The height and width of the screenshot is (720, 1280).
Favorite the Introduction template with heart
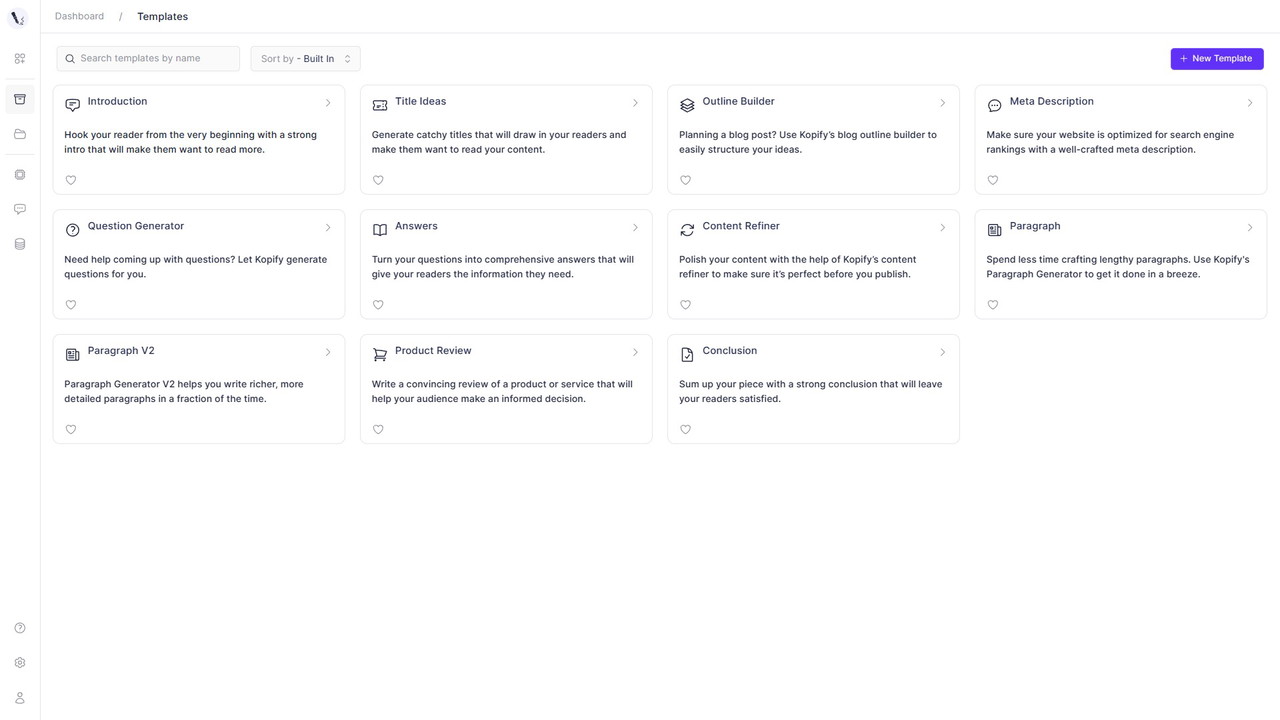pyautogui.click(x=71, y=180)
